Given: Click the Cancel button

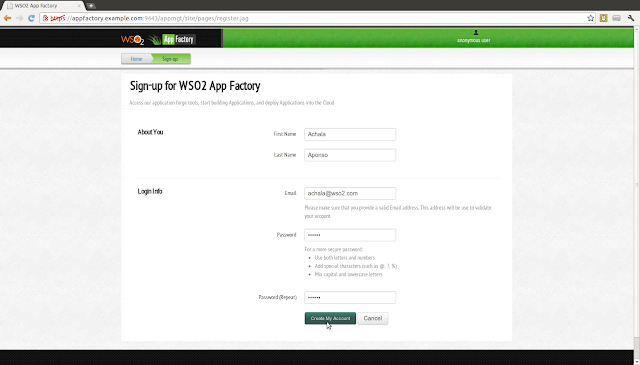Looking at the screenshot, I should tap(373, 318).
